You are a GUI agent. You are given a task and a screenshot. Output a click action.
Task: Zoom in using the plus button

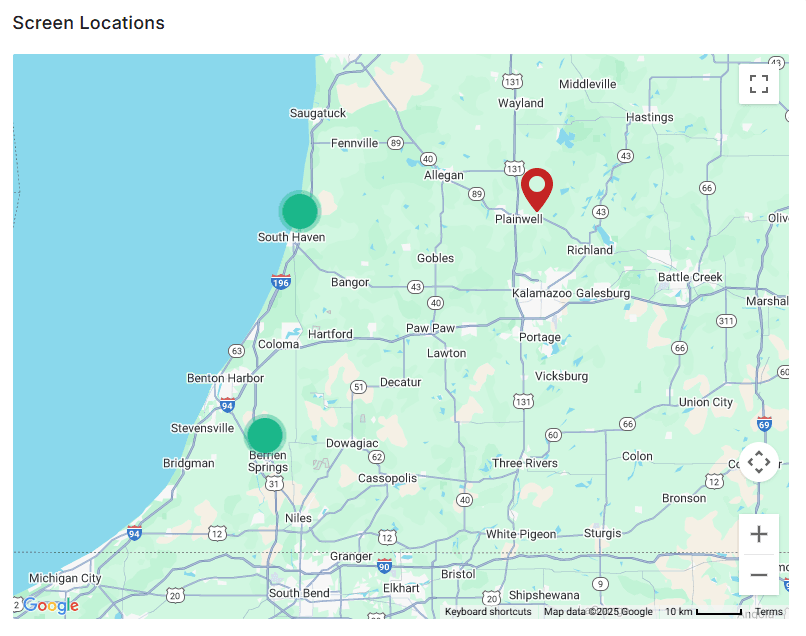pos(759,533)
